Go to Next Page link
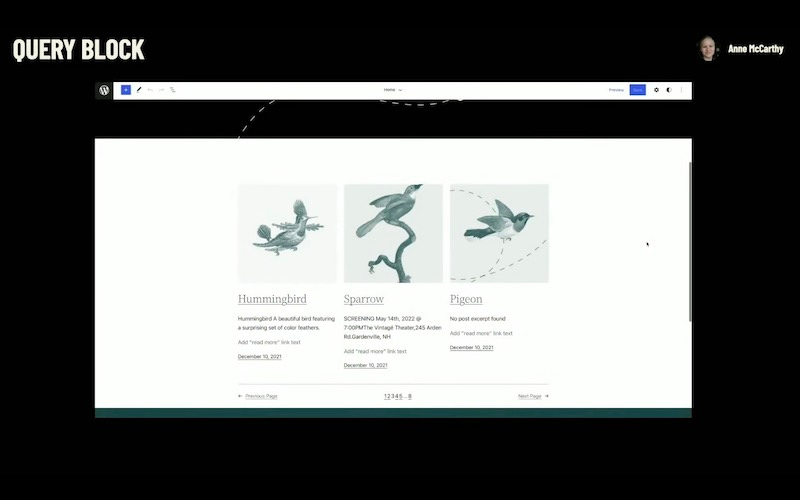 (x=532, y=396)
